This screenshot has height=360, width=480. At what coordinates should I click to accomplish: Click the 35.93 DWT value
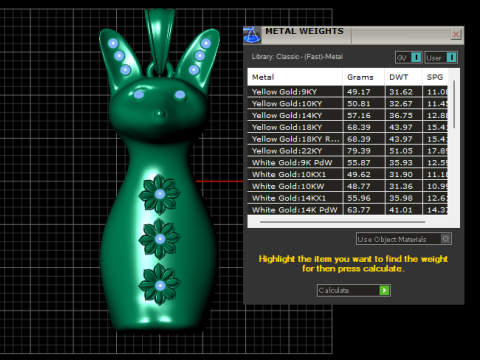coord(401,163)
